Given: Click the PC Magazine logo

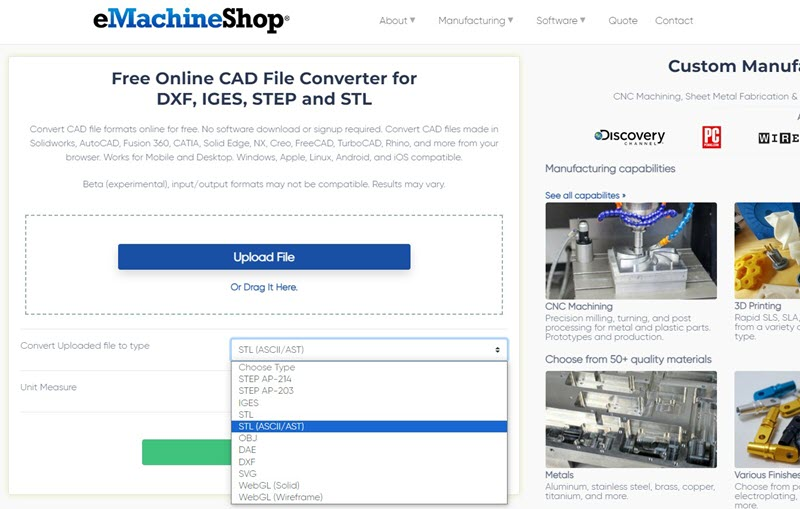Looking at the screenshot, I should 711,137.
